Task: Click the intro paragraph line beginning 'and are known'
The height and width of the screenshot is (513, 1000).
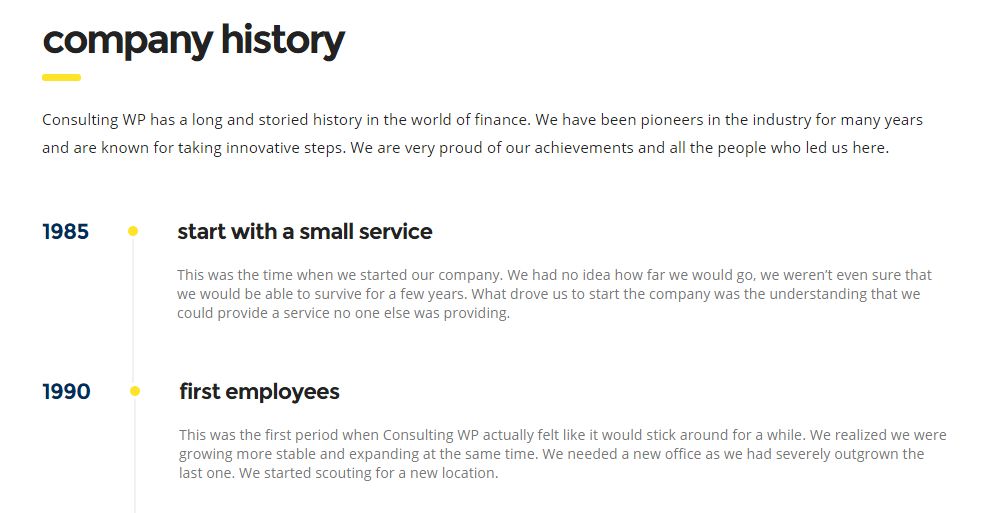Action: (x=466, y=148)
